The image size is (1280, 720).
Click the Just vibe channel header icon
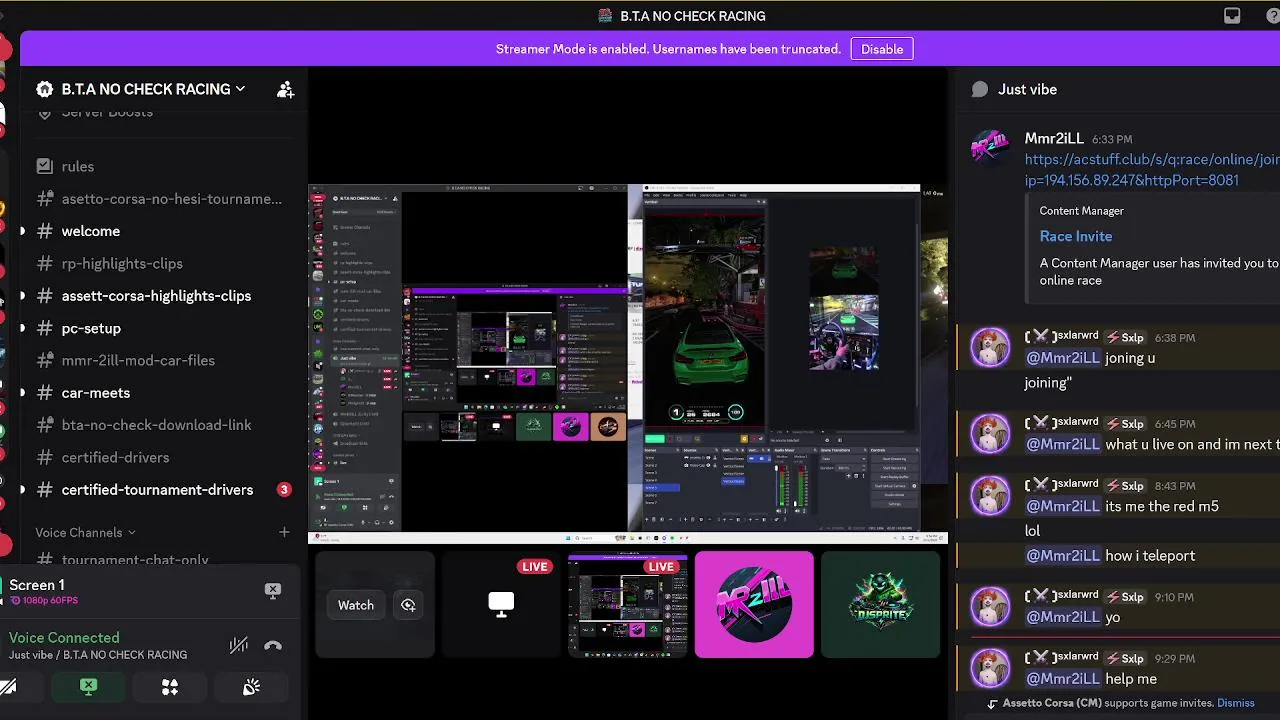pyautogui.click(x=980, y=89)
